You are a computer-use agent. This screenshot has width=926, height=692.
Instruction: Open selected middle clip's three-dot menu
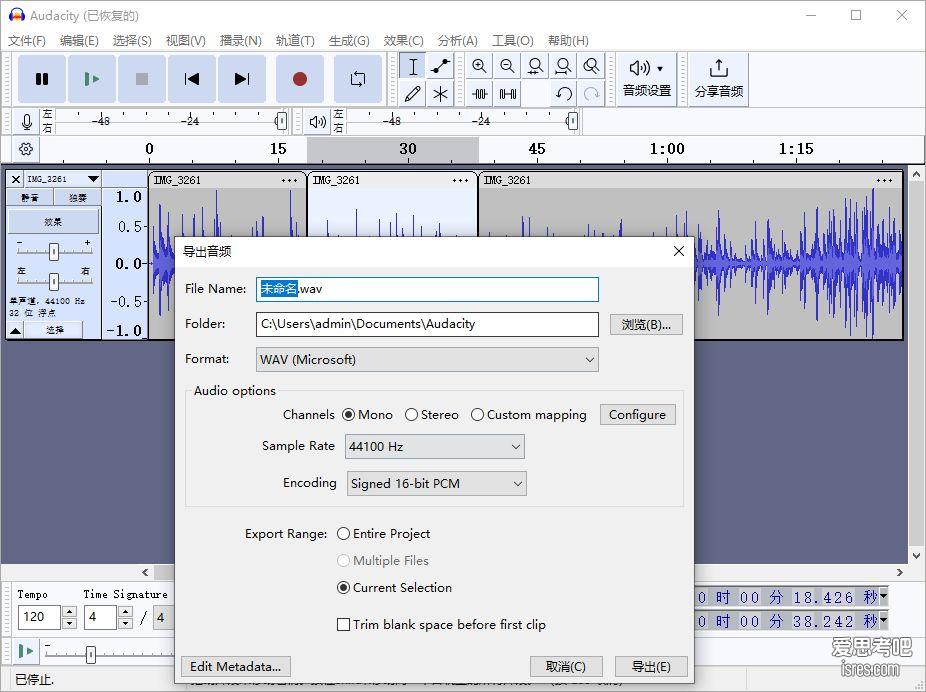[x=460, y=181]
